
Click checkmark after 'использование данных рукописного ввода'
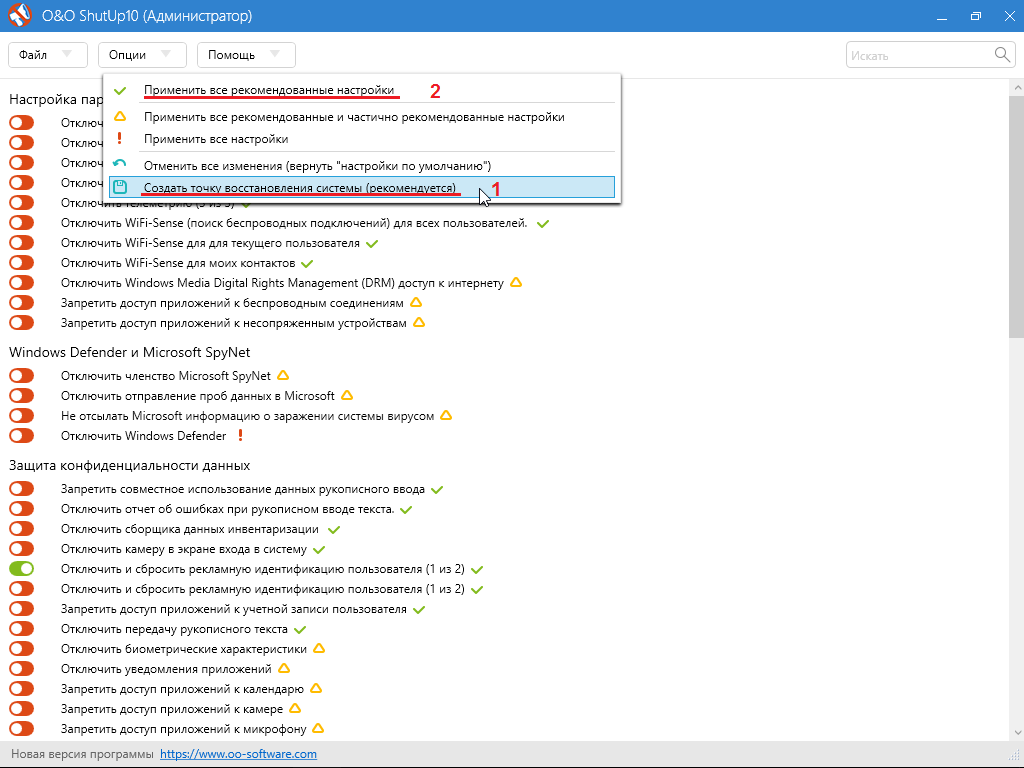point(437,490)
